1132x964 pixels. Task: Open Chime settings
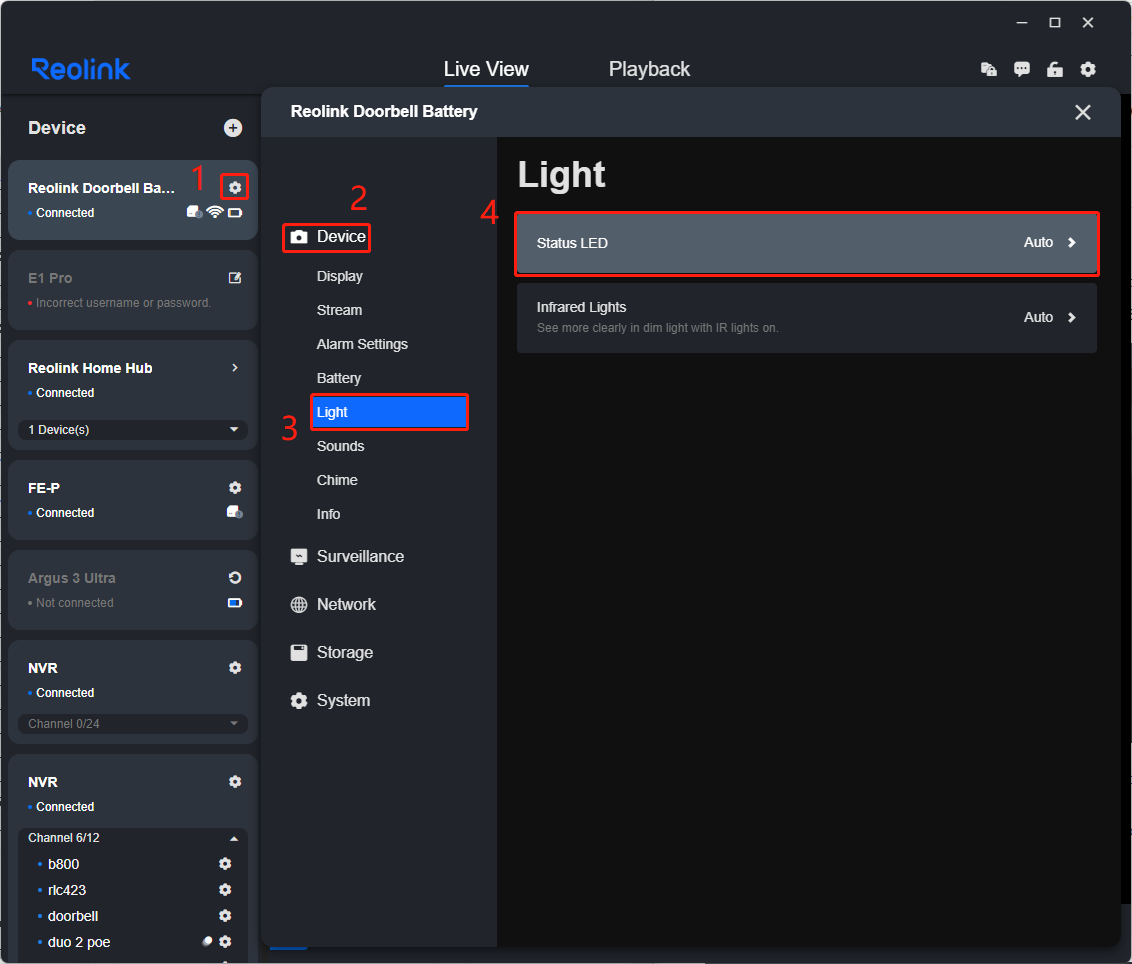click(336, 480)
